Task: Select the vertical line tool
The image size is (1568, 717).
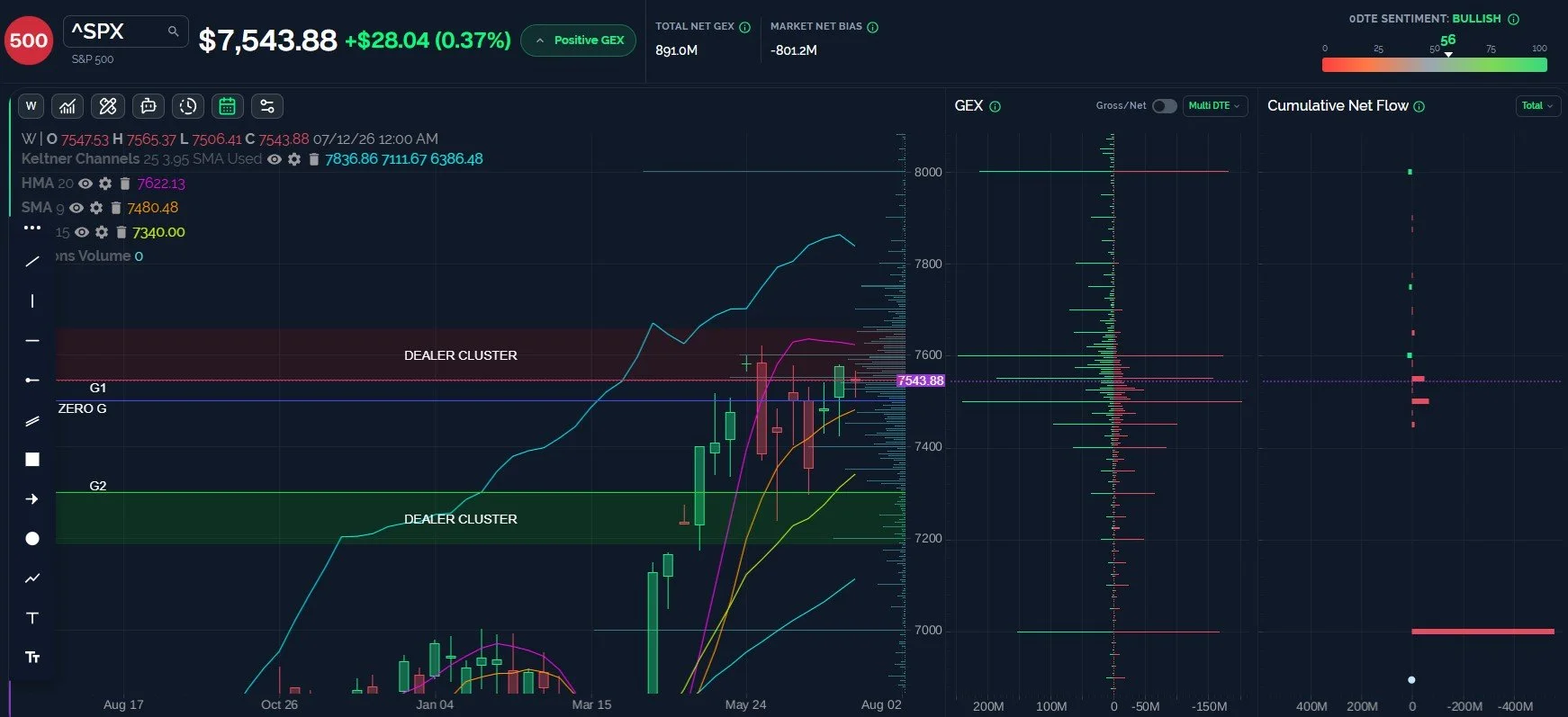Action: click(x=32, y=301)
